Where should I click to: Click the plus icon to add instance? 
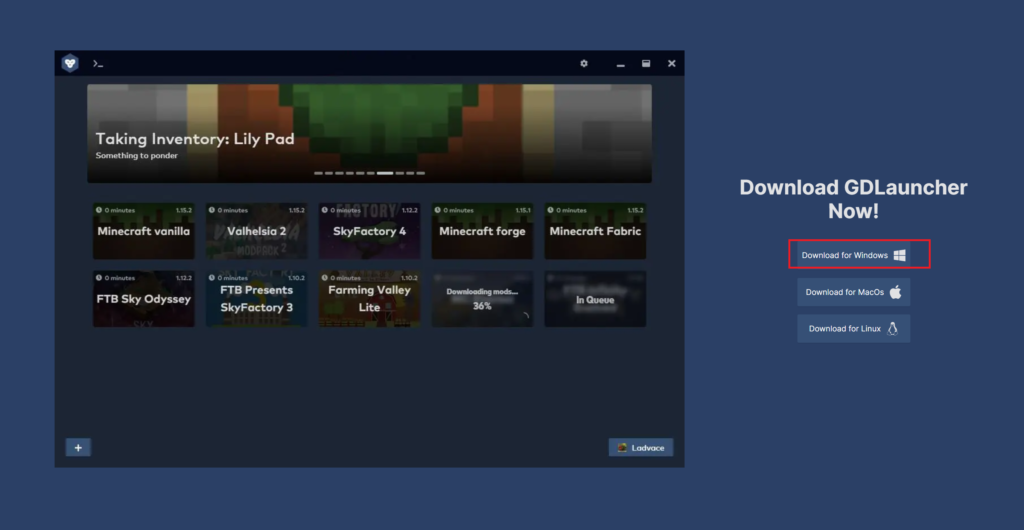pyautogui.click(x=78, y=447)
